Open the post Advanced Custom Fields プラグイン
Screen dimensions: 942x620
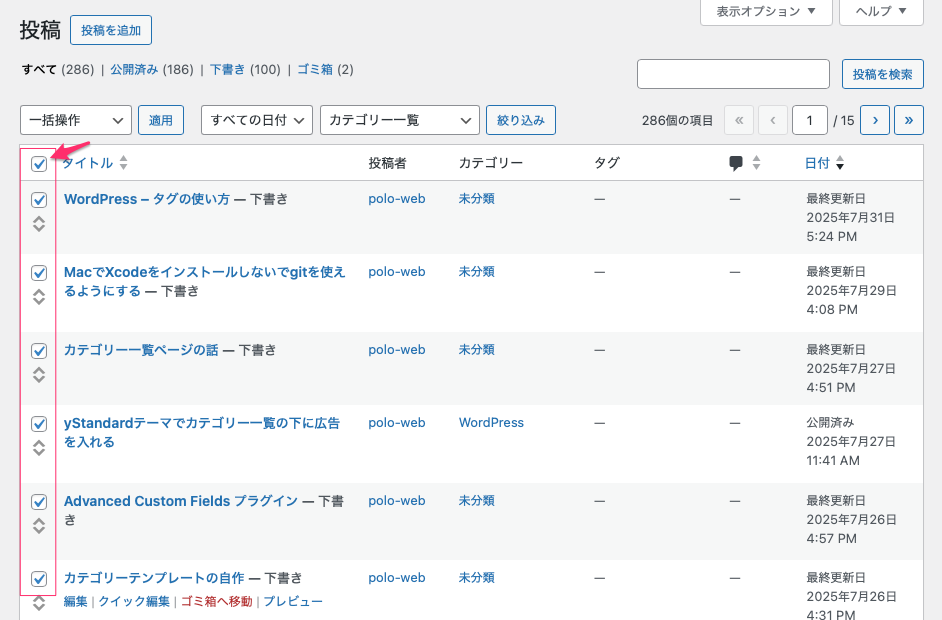pos(181,501)
